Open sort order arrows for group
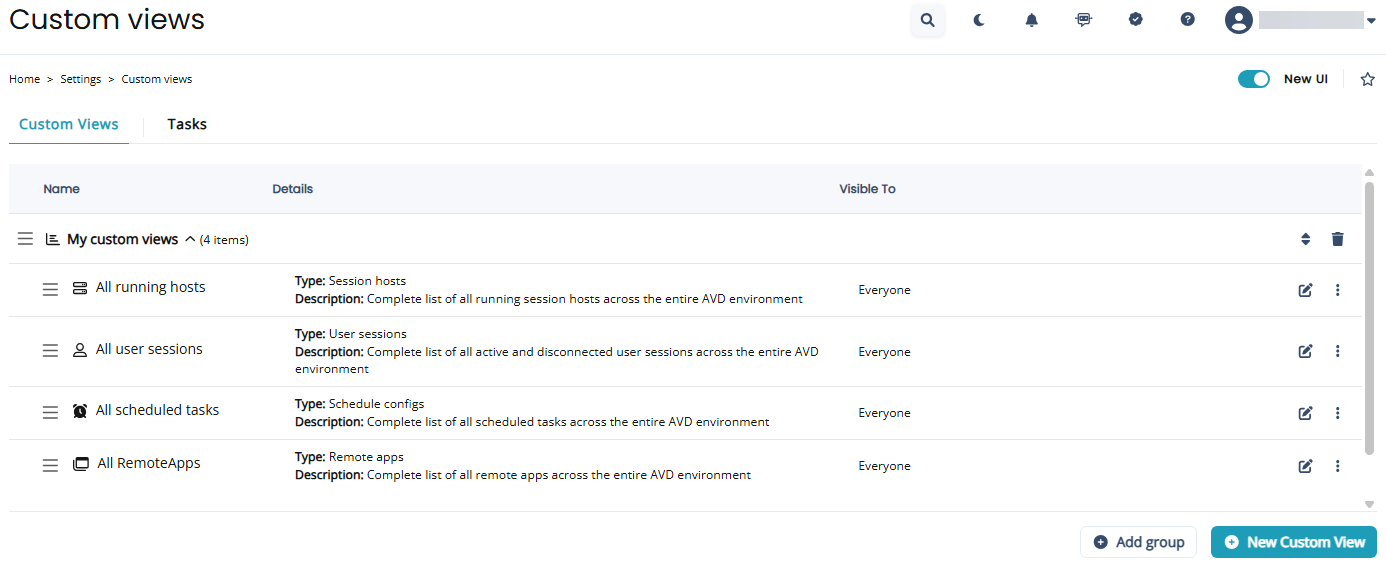The width and height of the screenshot is (1386, 562). (1305, 239)
